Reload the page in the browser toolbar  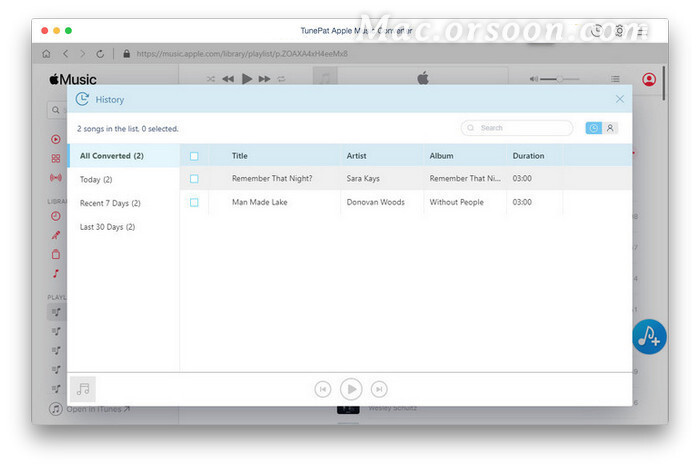(x=102, y=53)
